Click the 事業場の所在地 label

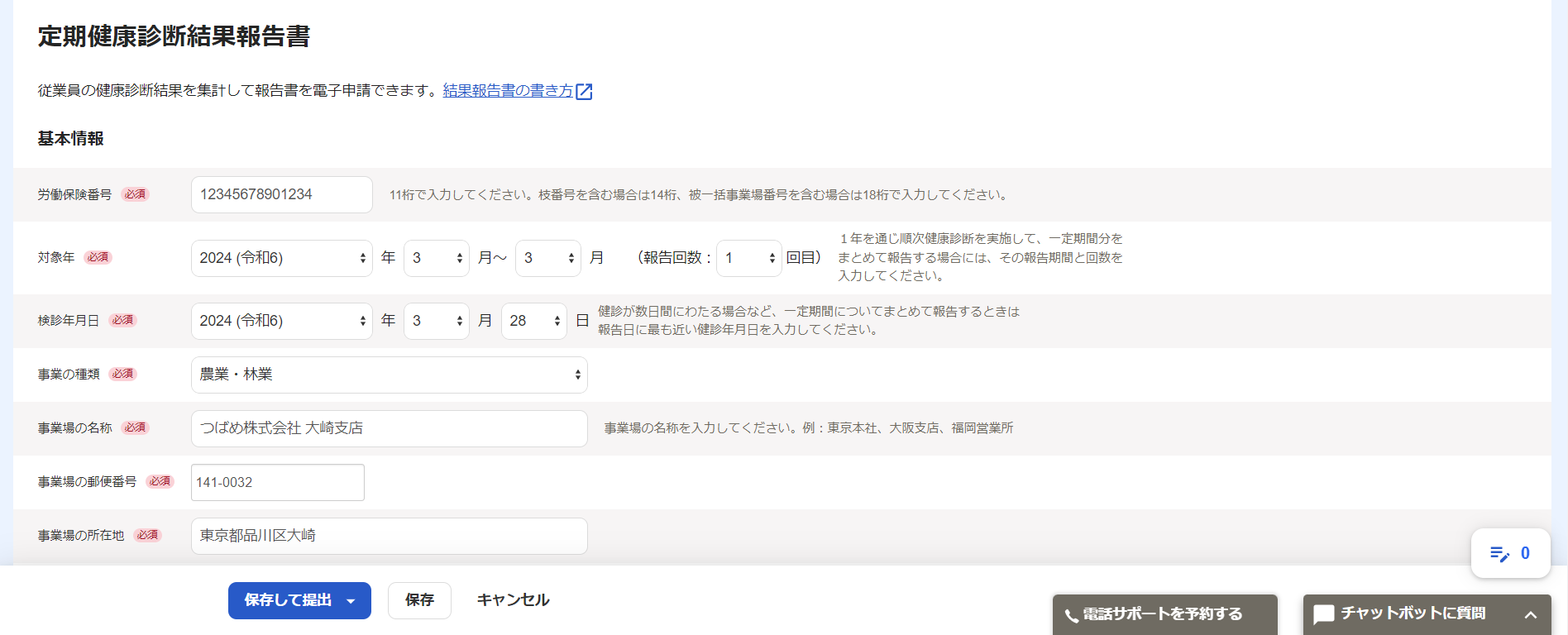tap(81, 536)
